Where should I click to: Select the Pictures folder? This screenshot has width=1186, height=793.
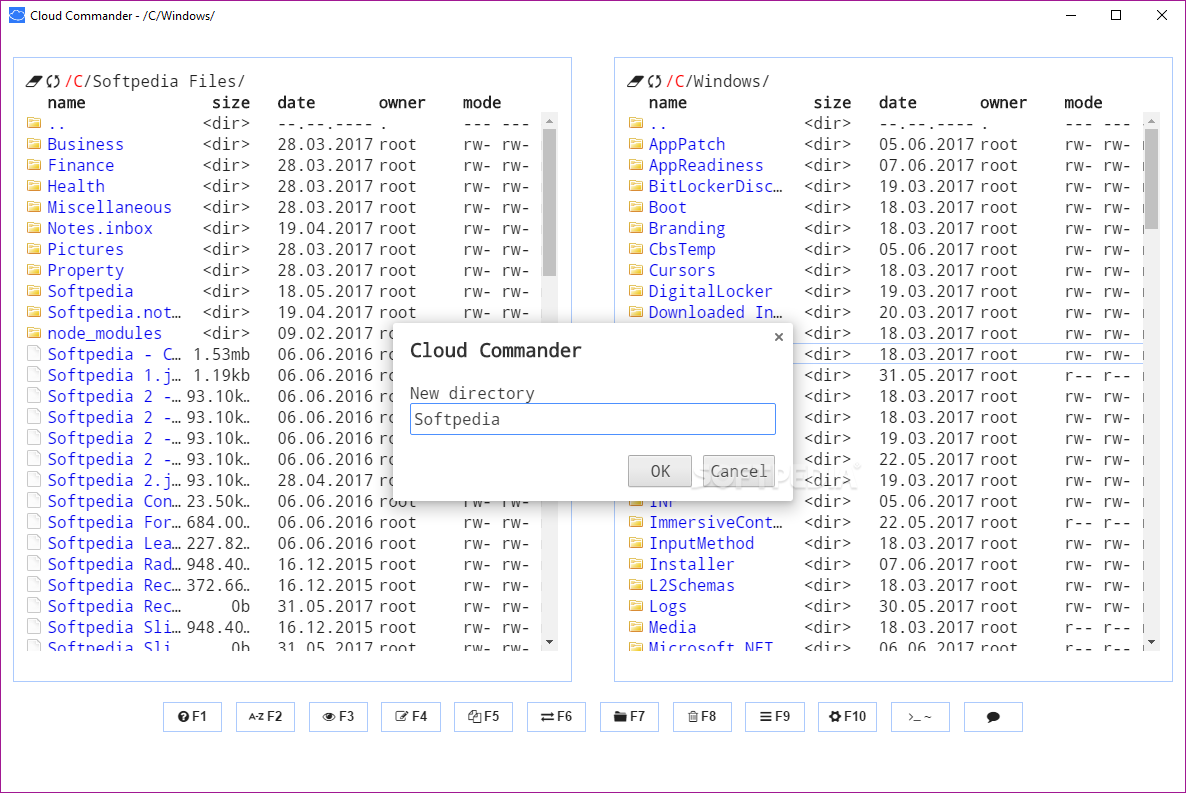click(85, 249)
